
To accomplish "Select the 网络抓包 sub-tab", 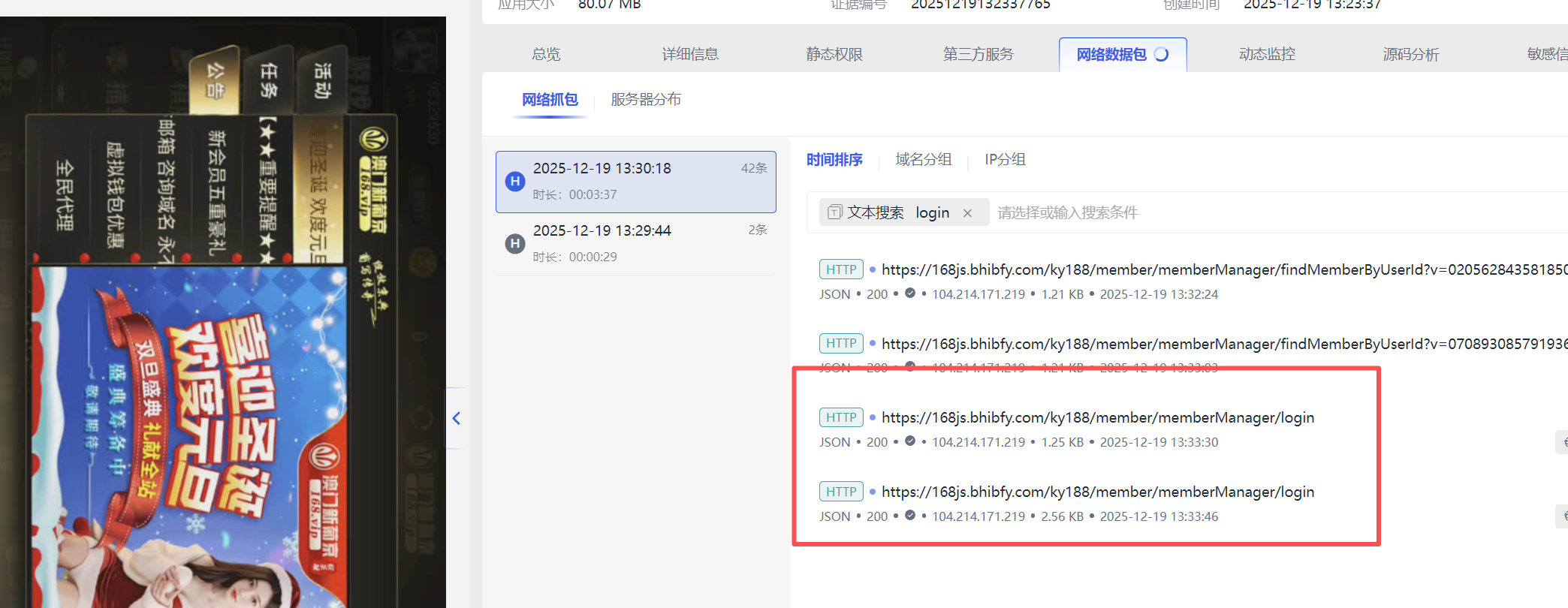I will (x=550, y=100).
